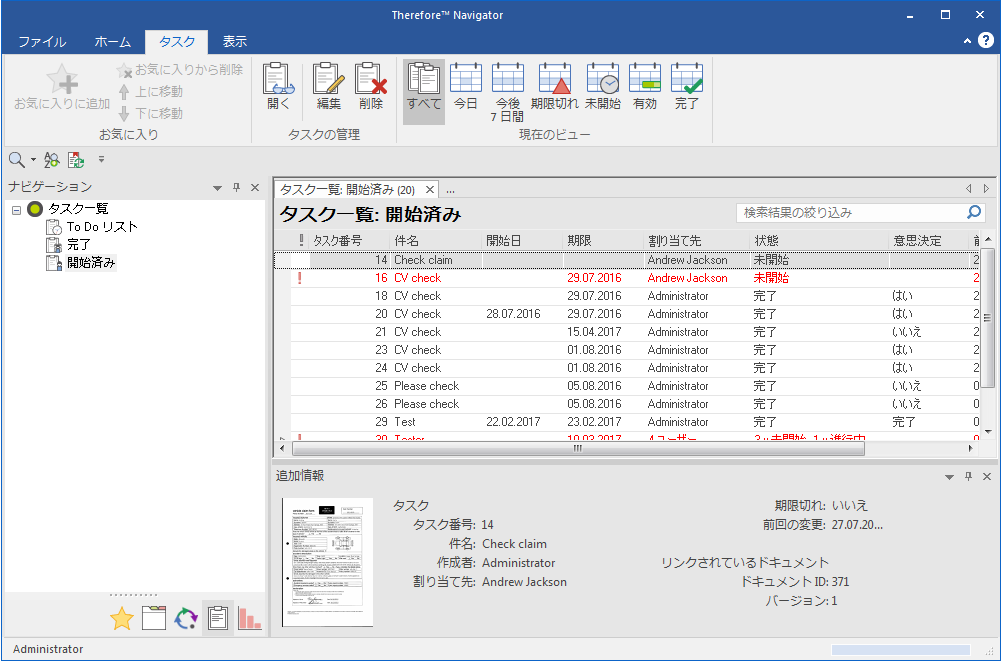
Task: Click the お気に入りに追加 star icon
Action: 62,87
